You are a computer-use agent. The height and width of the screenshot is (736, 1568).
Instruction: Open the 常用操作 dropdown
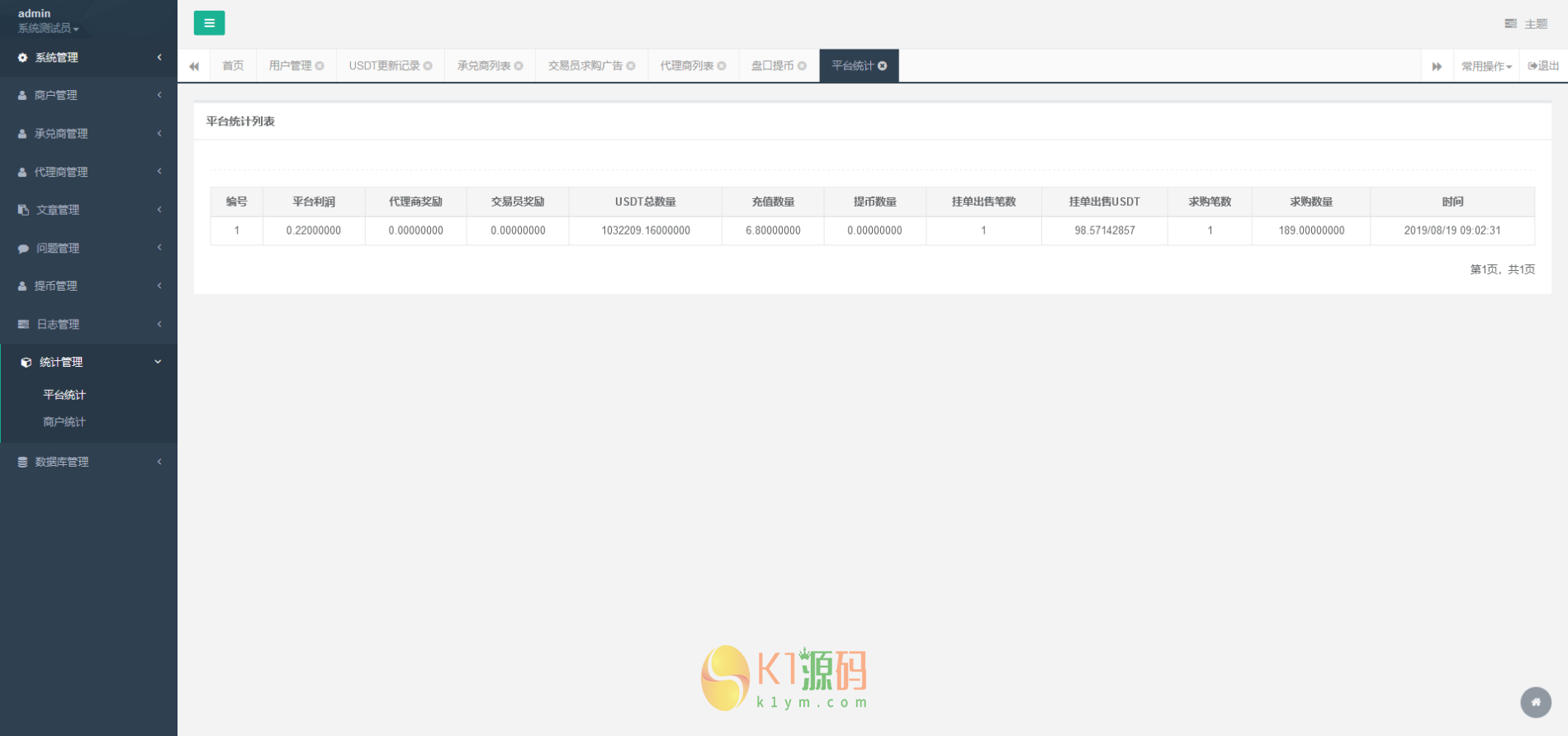click(1486, 66)
